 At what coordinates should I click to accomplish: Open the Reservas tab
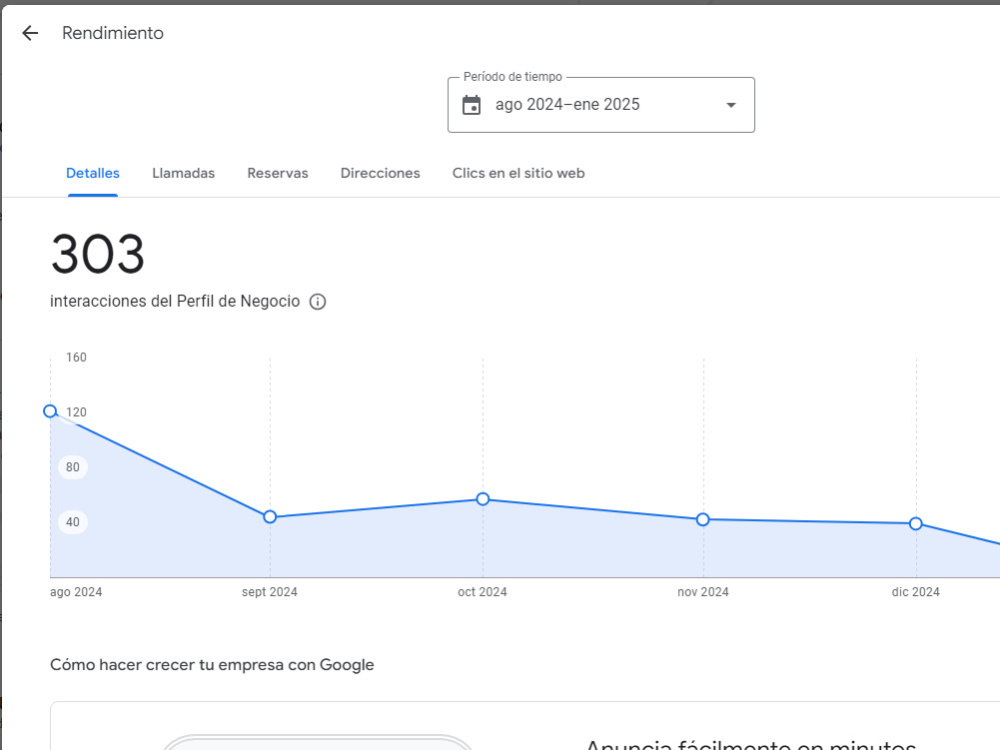coord(277,173)
